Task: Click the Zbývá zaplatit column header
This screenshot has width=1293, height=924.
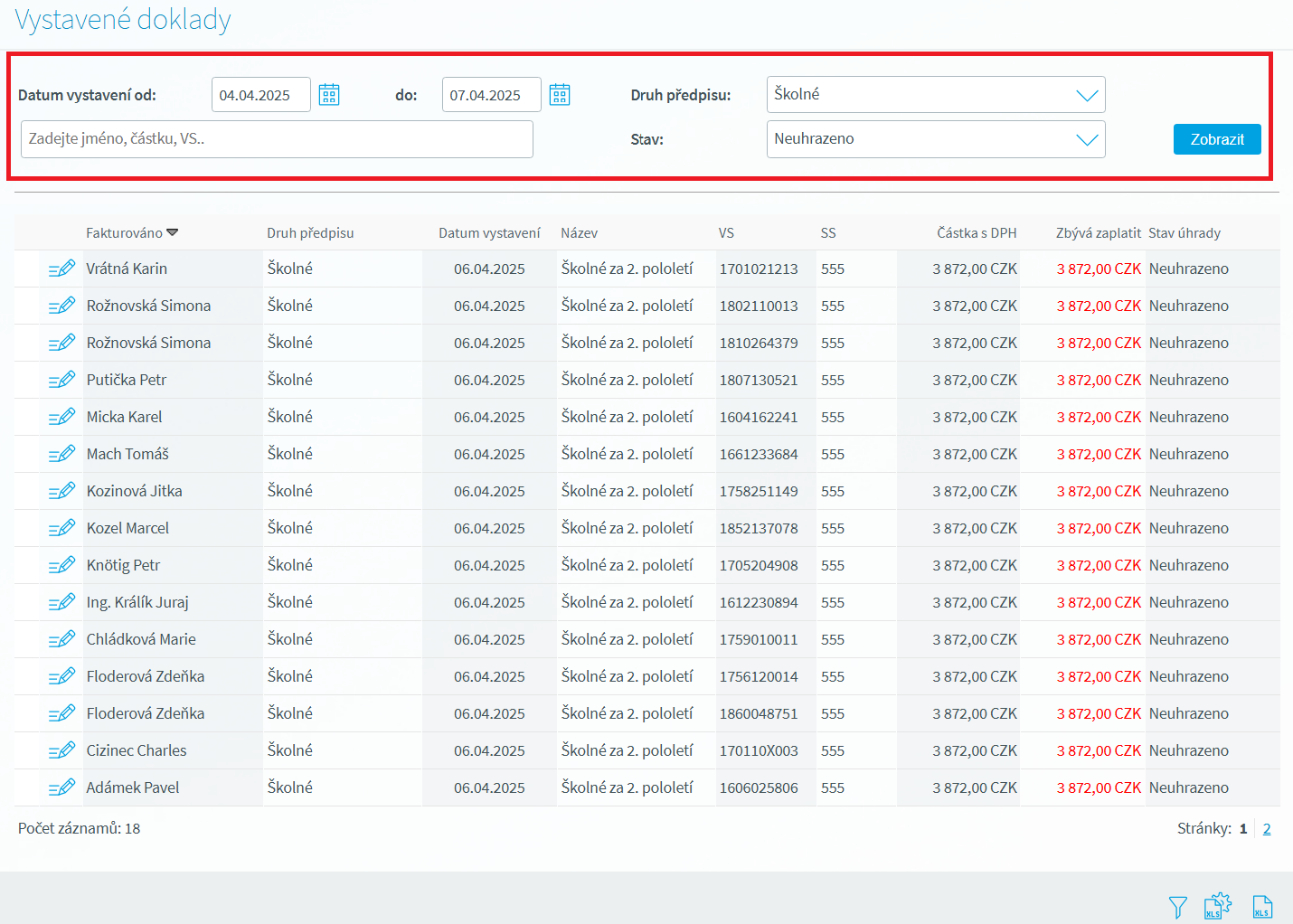Action: [1099, 233]
